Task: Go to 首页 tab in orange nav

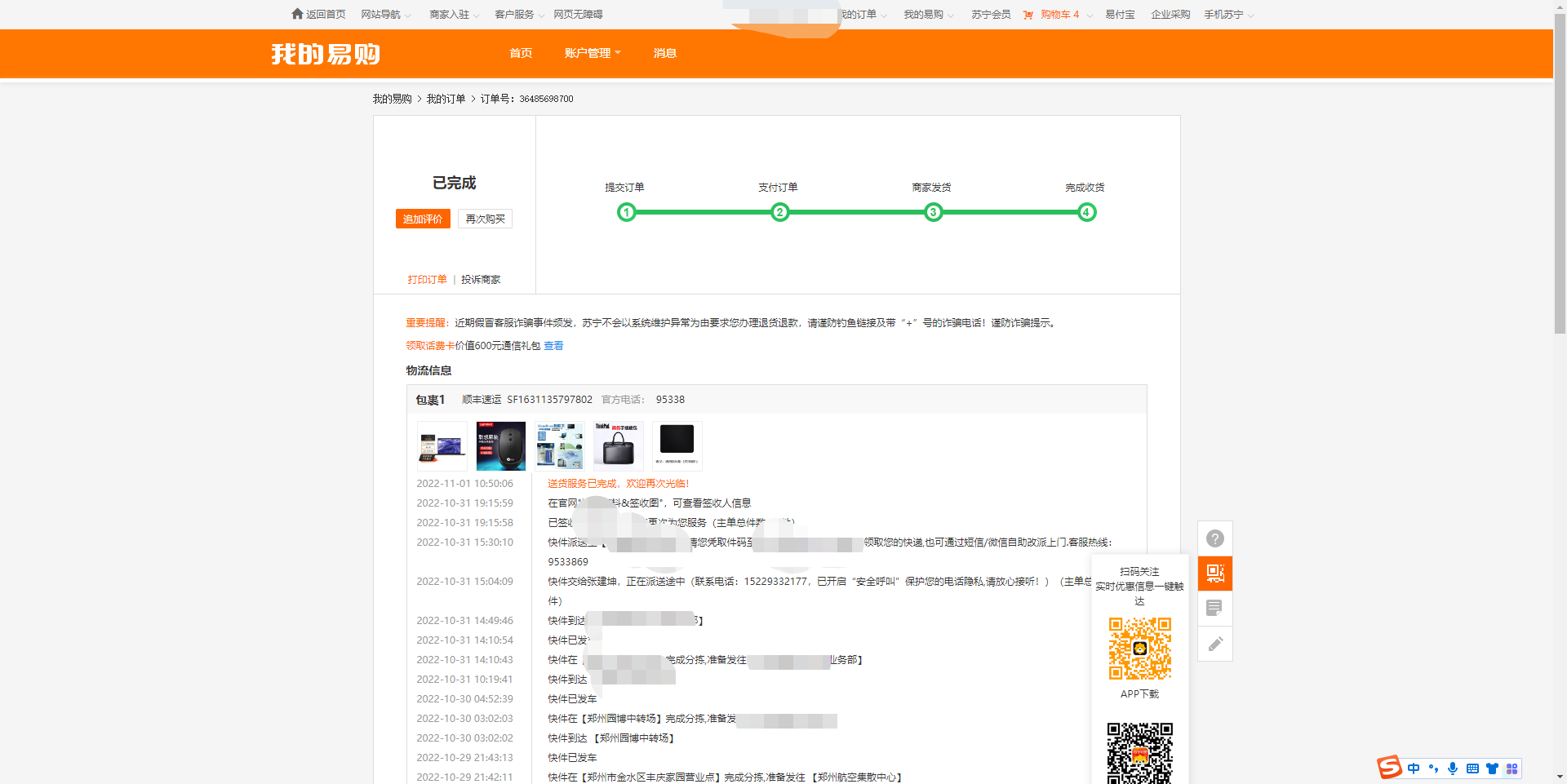Action: (521, 53)
